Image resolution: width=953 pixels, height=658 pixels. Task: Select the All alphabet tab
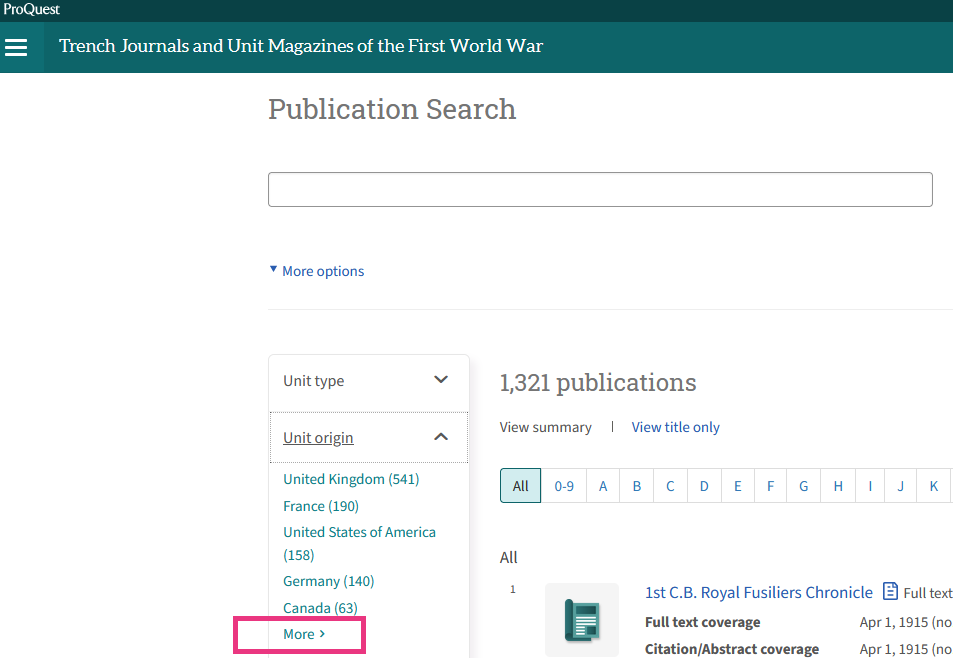click(520, 486)
